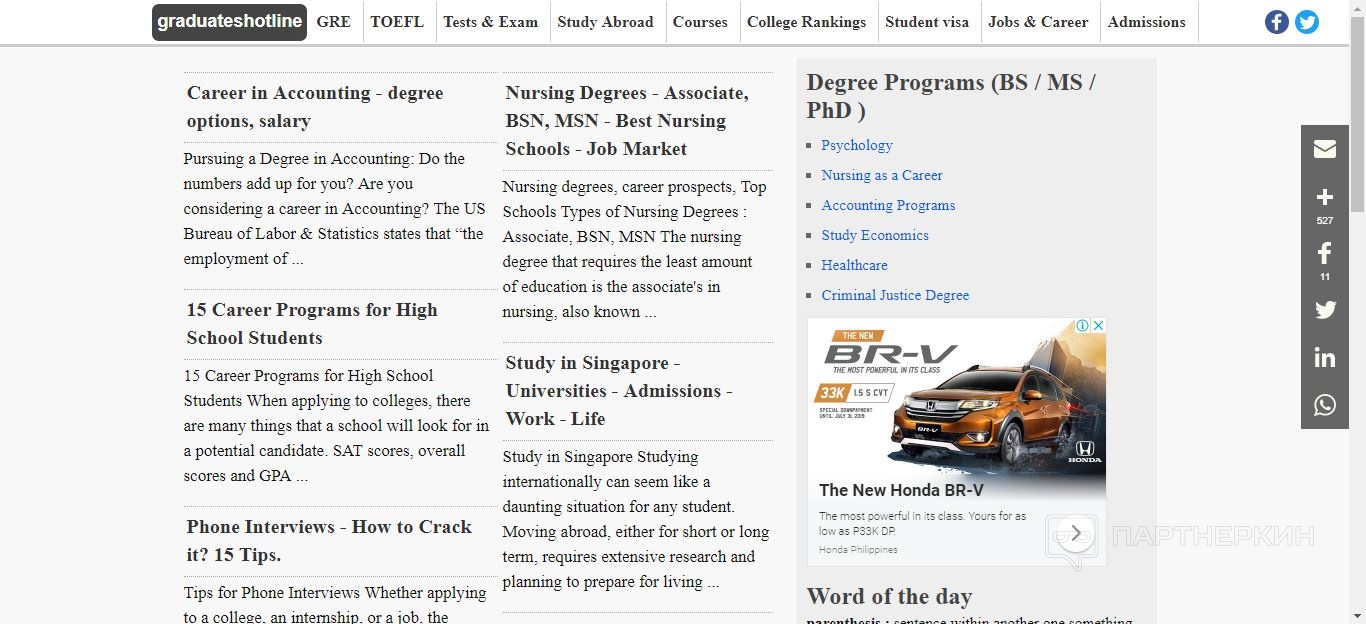Screen dimensions: 1366x624
Task: Open the ad info icon
Action: 1082,326
